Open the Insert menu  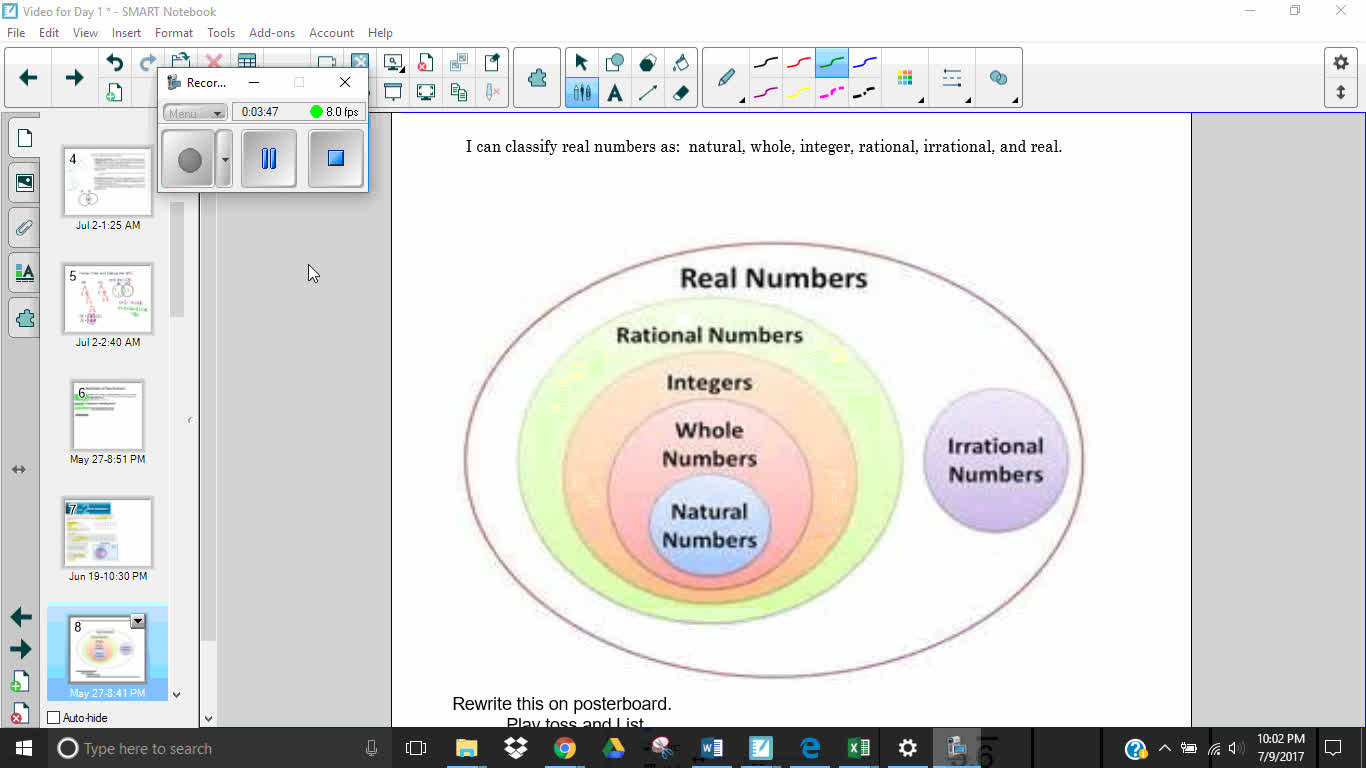[126, 33]
